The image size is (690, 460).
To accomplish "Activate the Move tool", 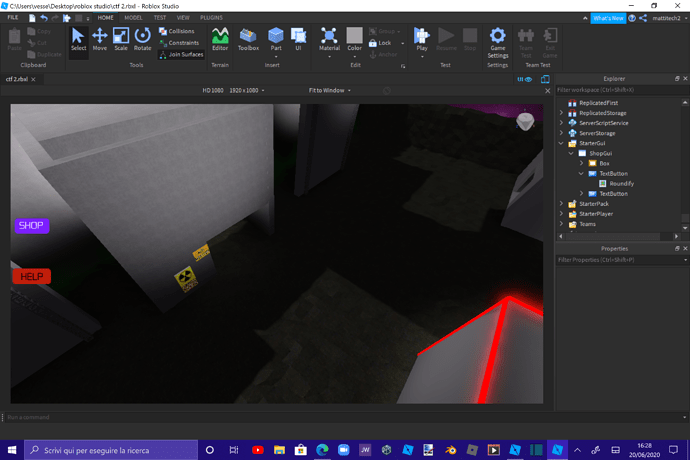I will tap(99, 39).
